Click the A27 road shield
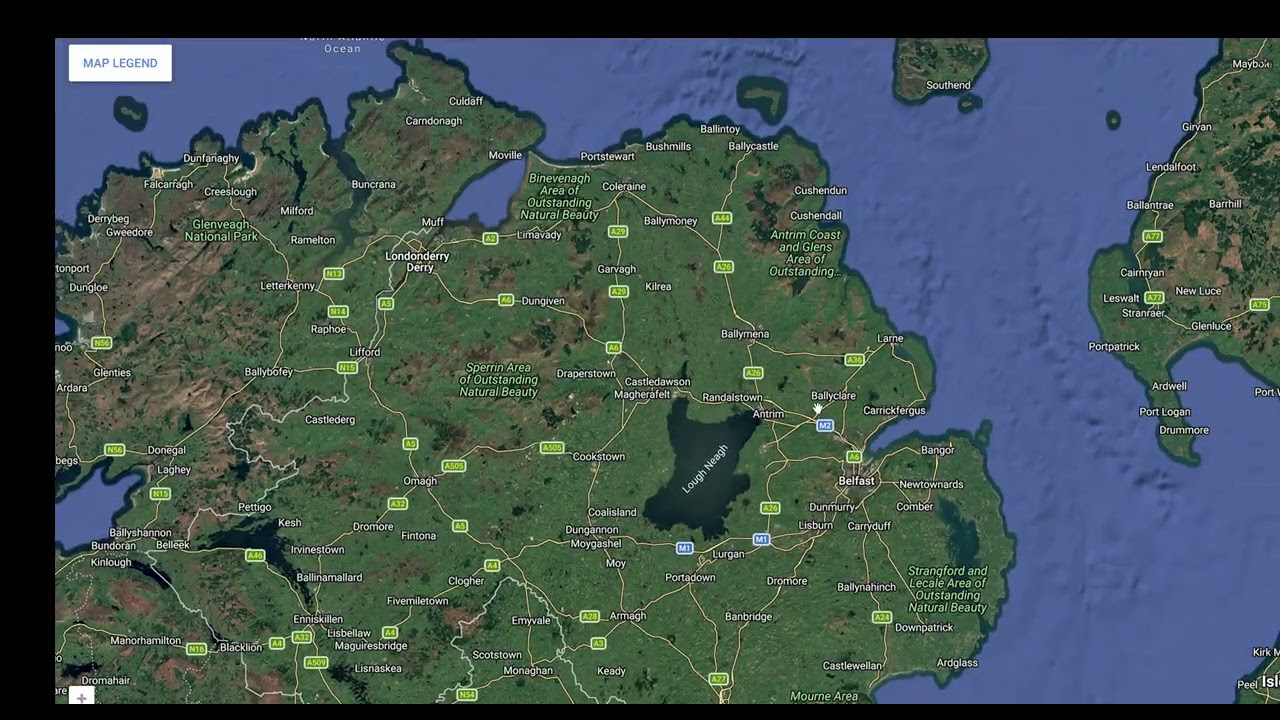Screen dimensions: 1280x720 point(719,680)
